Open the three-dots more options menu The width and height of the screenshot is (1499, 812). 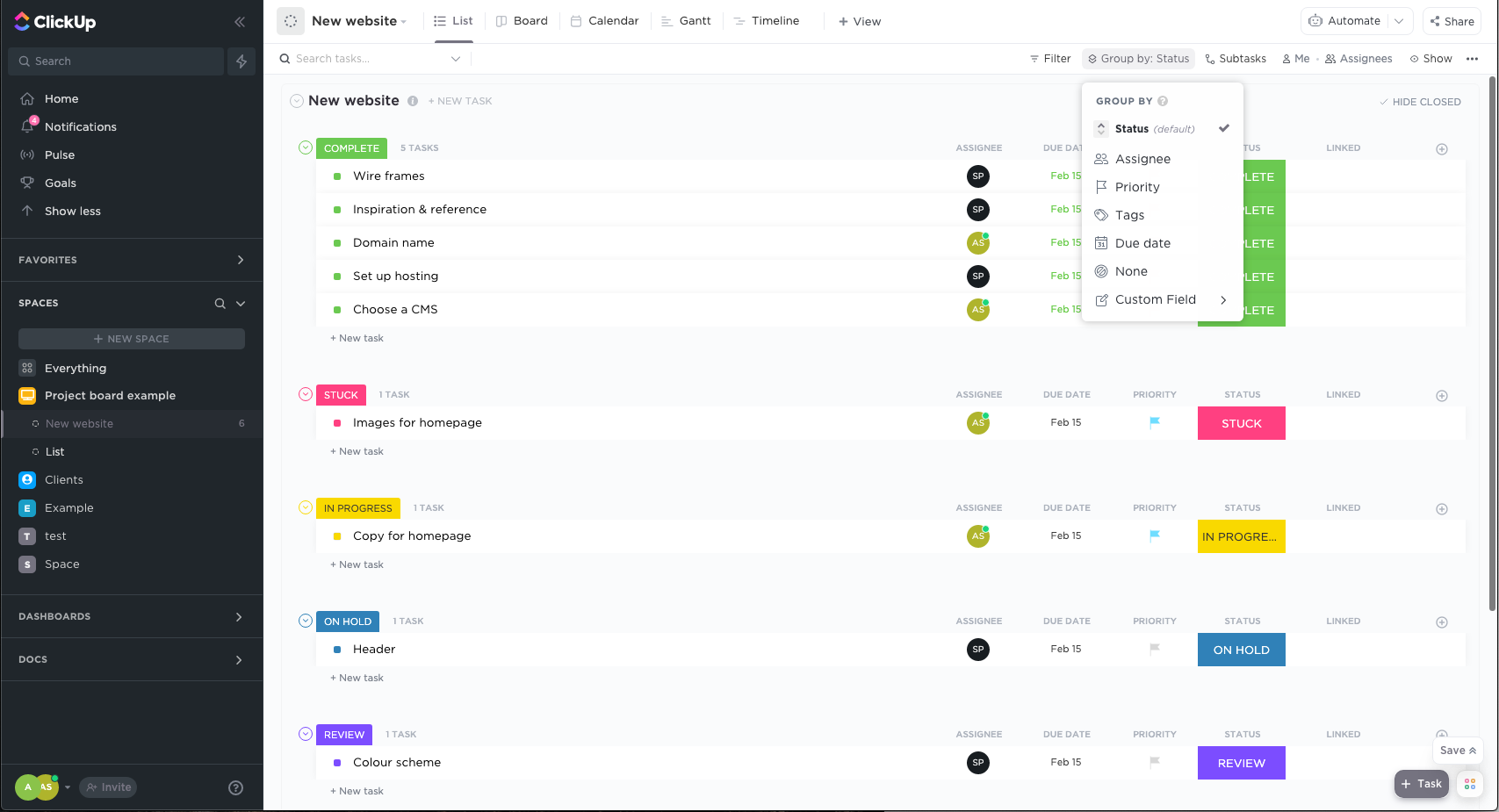point(1472,59)
